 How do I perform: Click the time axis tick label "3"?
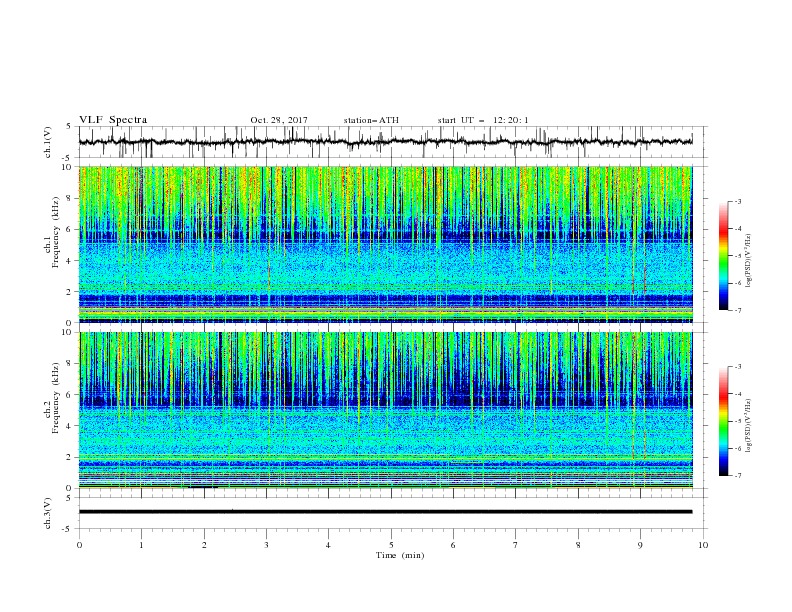[x=266, y=545]
